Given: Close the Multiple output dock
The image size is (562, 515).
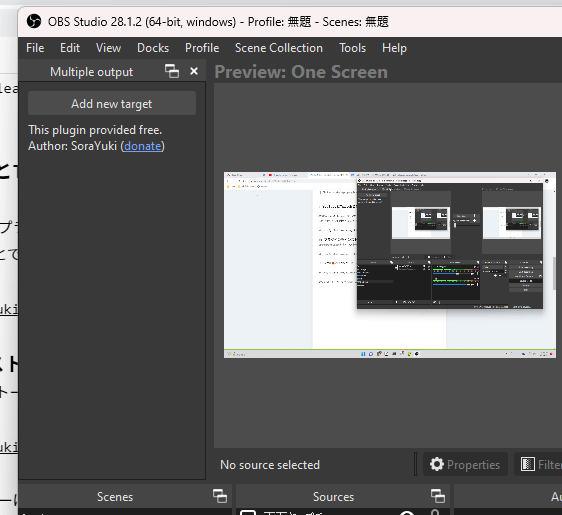Looking at the screenshot, I should 194,71.
